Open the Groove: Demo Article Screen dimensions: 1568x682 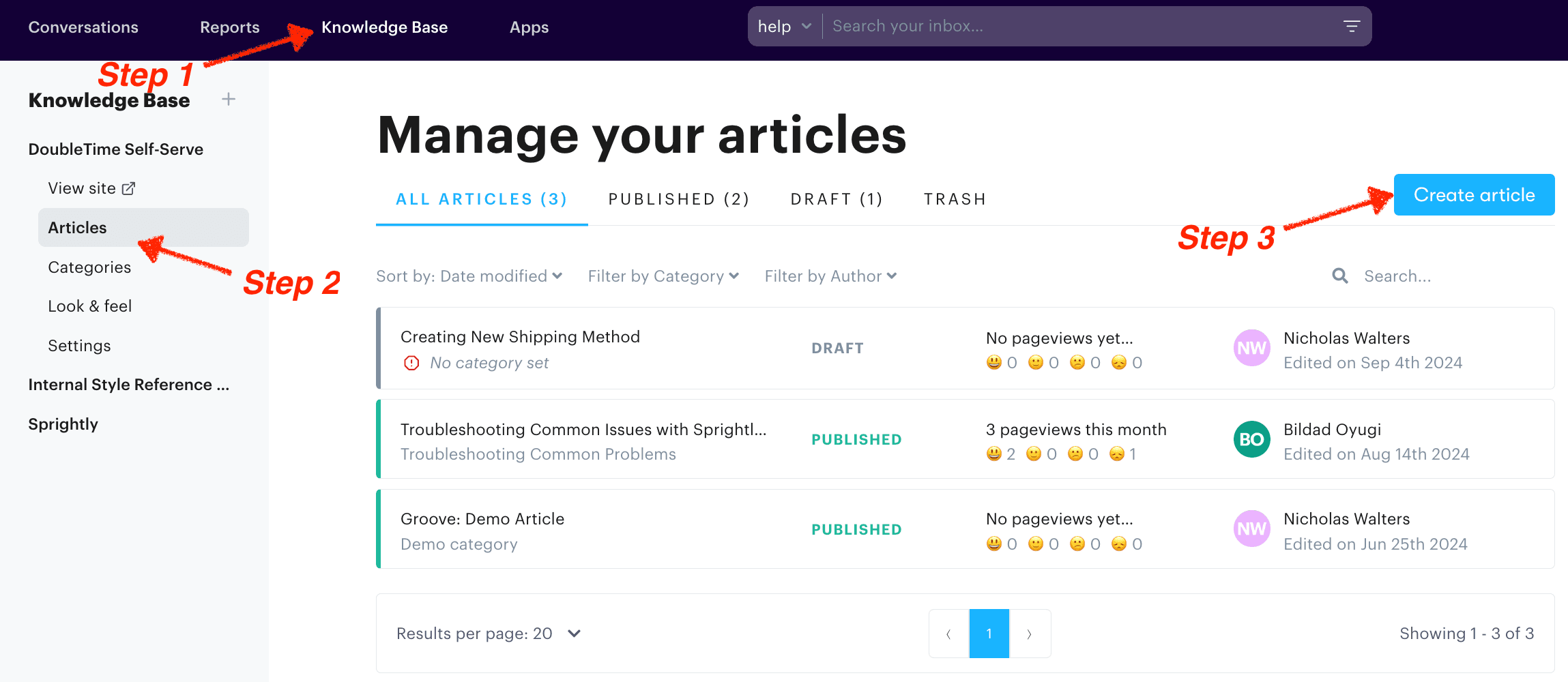(482, 518)
